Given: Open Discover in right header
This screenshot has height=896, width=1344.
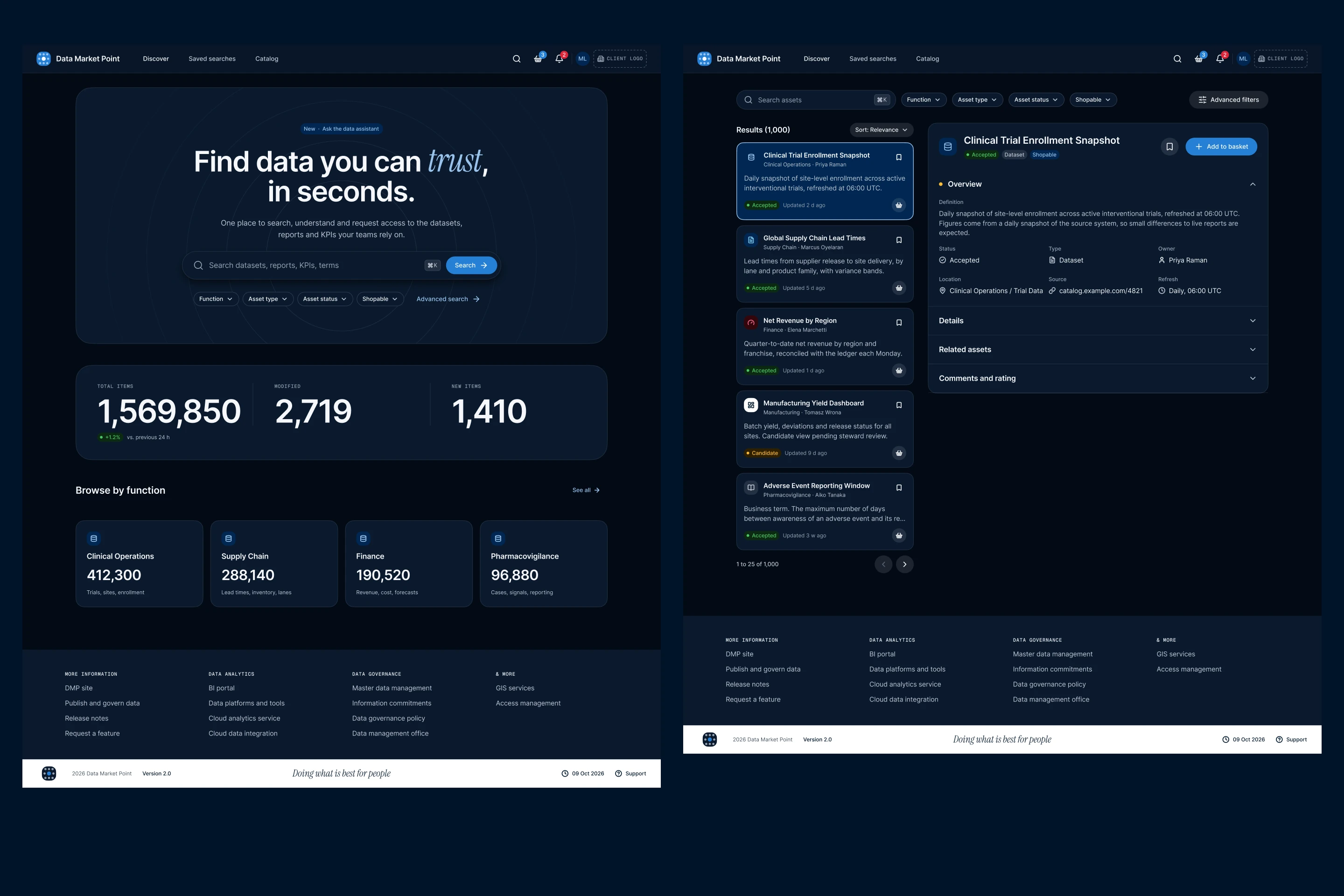Looking at the screenshot, I should [817, 59].
